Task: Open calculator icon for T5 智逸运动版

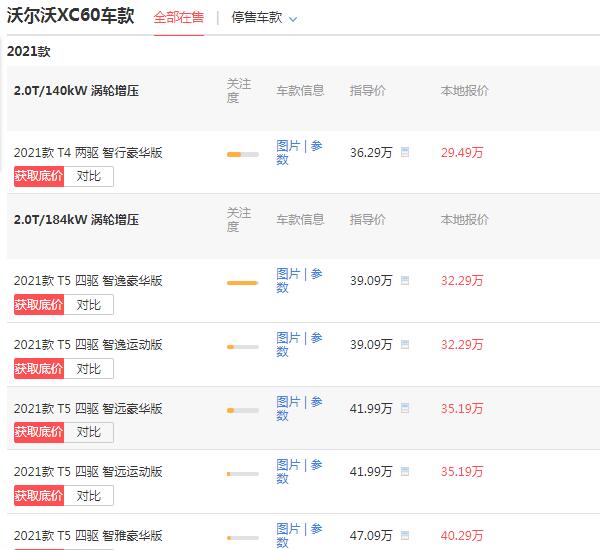Action: (x=405, y=344)
